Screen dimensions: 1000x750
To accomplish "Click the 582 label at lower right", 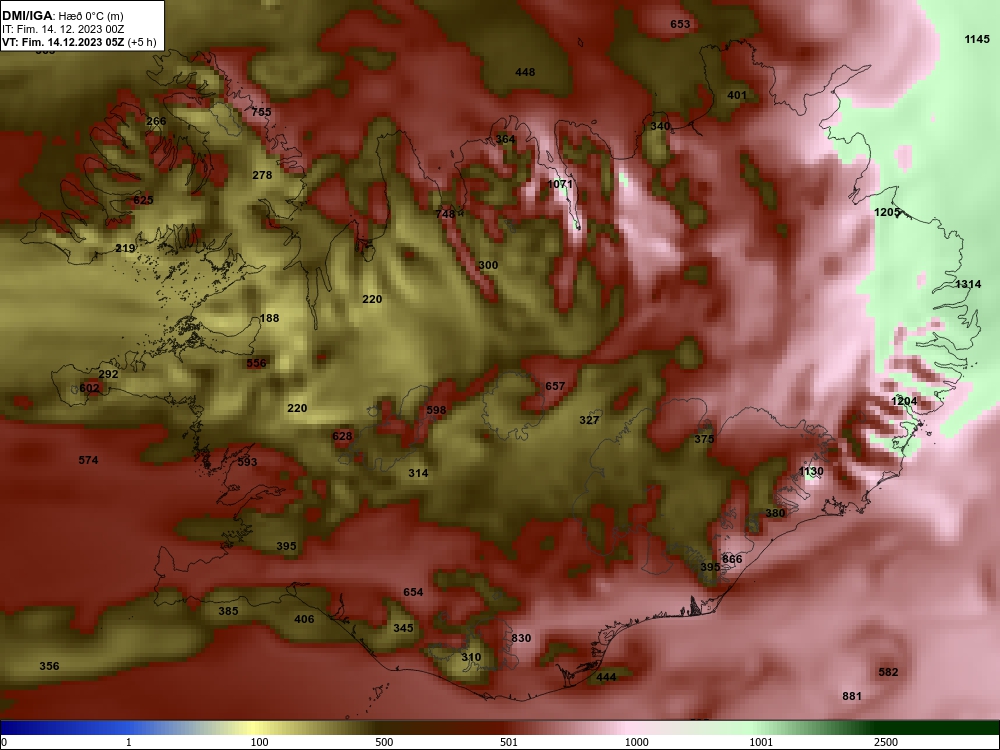I will point(888,672).
